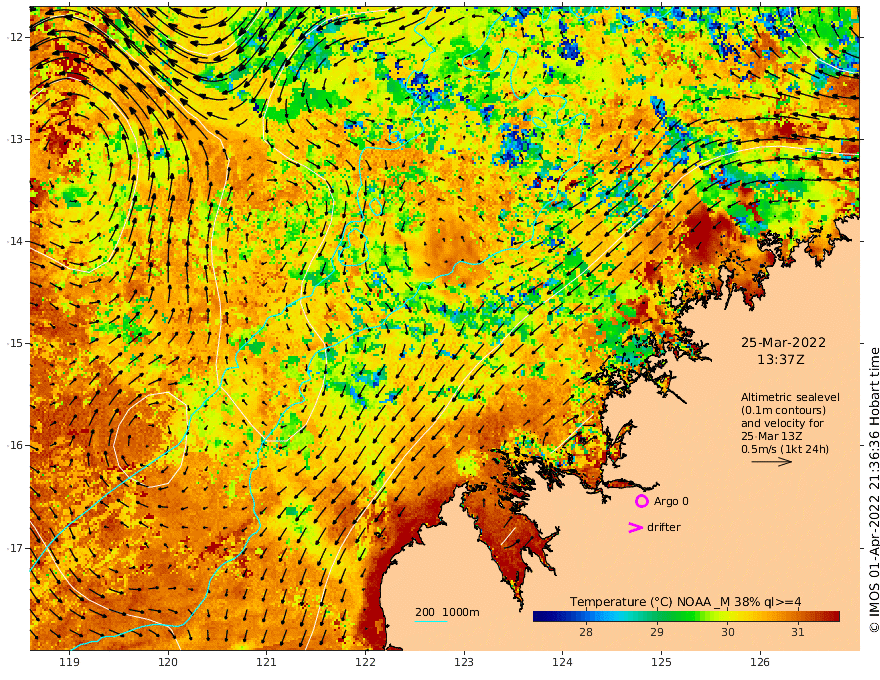Click the 124 longitude axis label
Image resolution: width=880 pixels, height=680 pixels.
point(562,662)
